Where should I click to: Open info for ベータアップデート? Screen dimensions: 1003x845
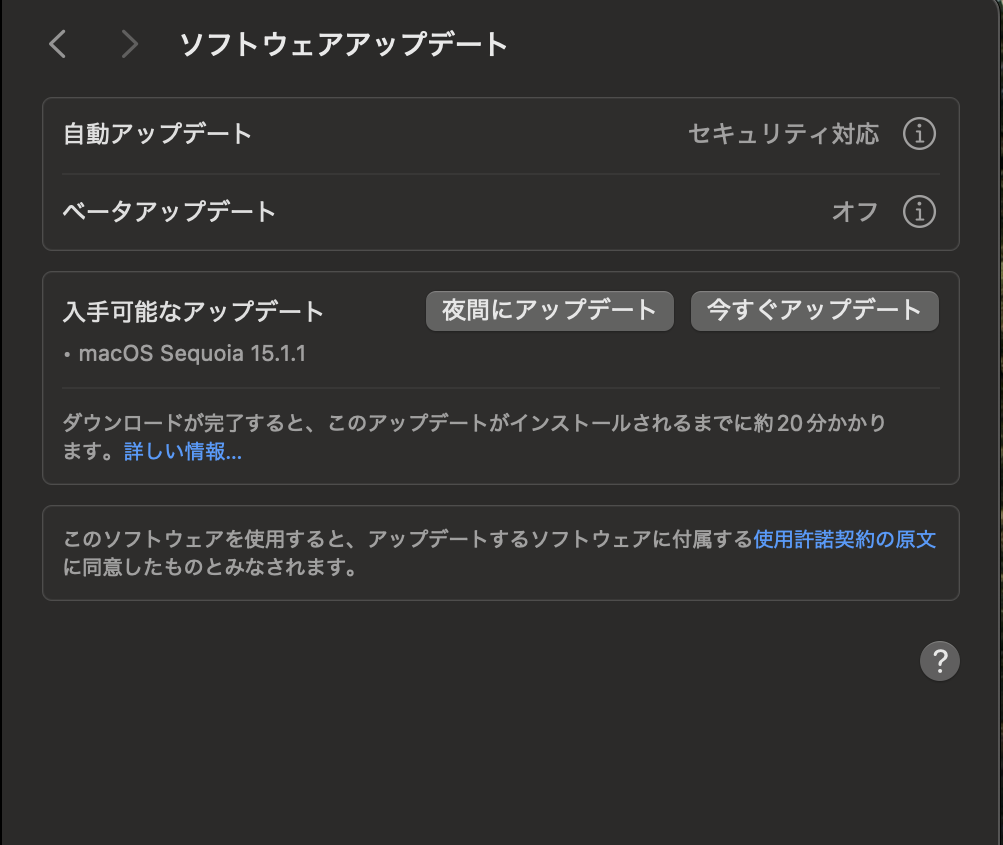click(x=919, y=211)
